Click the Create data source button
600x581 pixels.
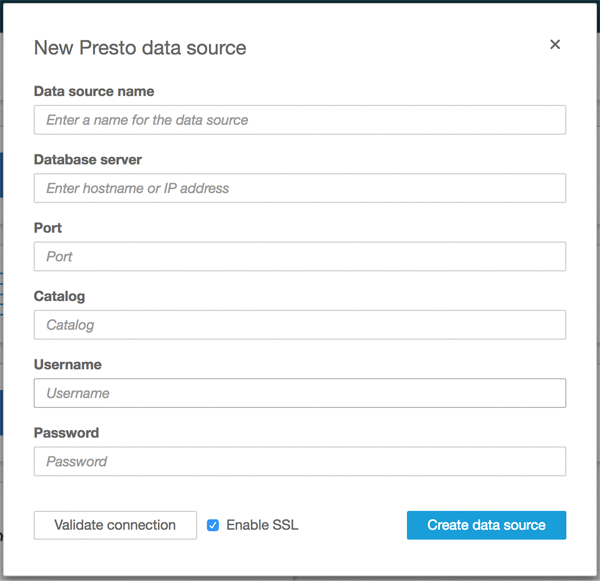click(x=486, y=525)
